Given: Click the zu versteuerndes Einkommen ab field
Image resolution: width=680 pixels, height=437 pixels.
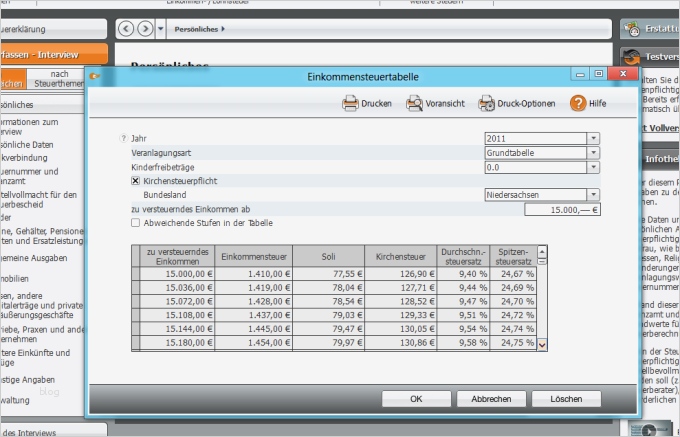Looking at the screenshot, I should pyautogui.click(x=562, y=209).
